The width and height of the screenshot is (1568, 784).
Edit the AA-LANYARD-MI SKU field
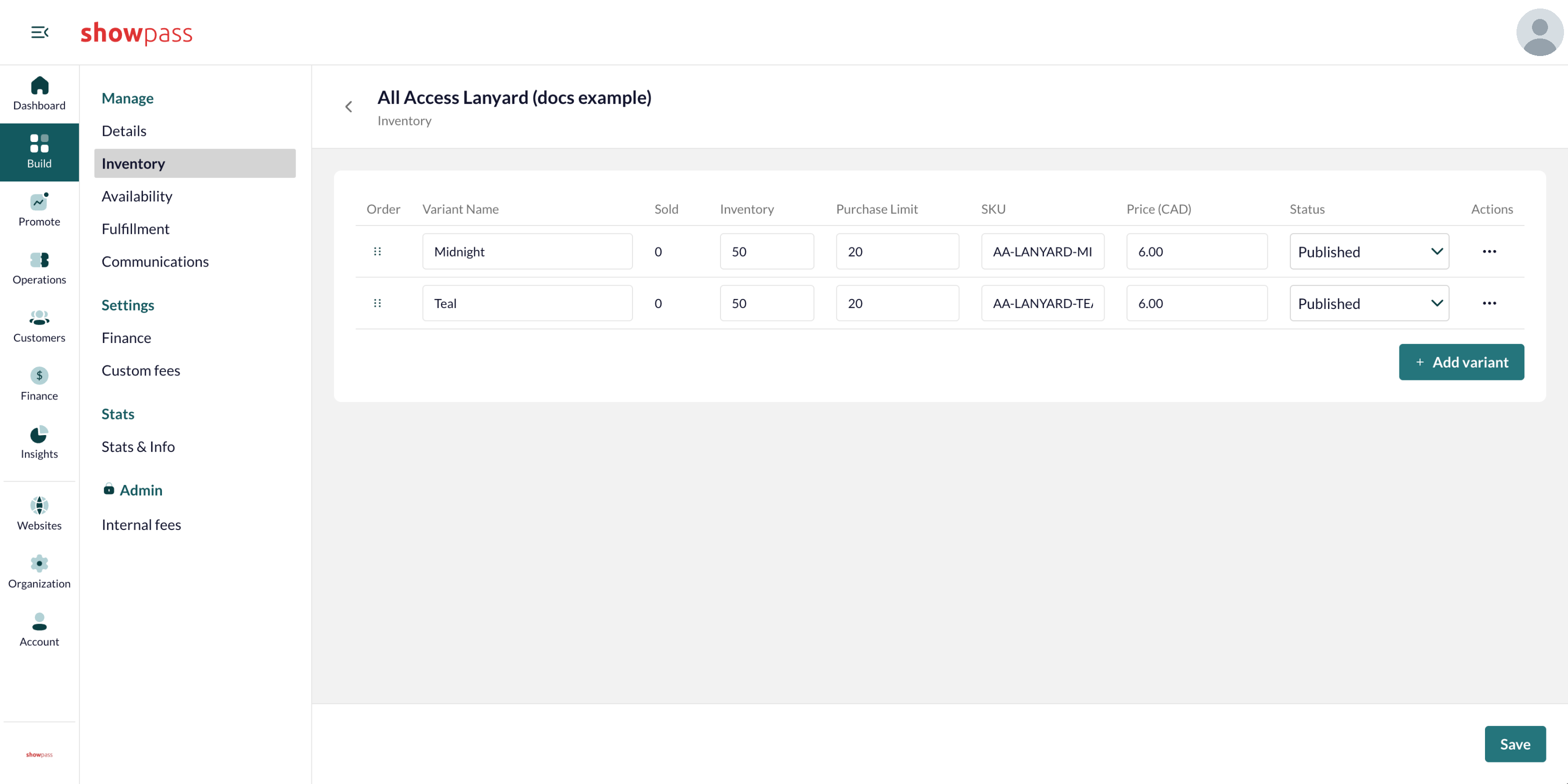[1042, 251]
